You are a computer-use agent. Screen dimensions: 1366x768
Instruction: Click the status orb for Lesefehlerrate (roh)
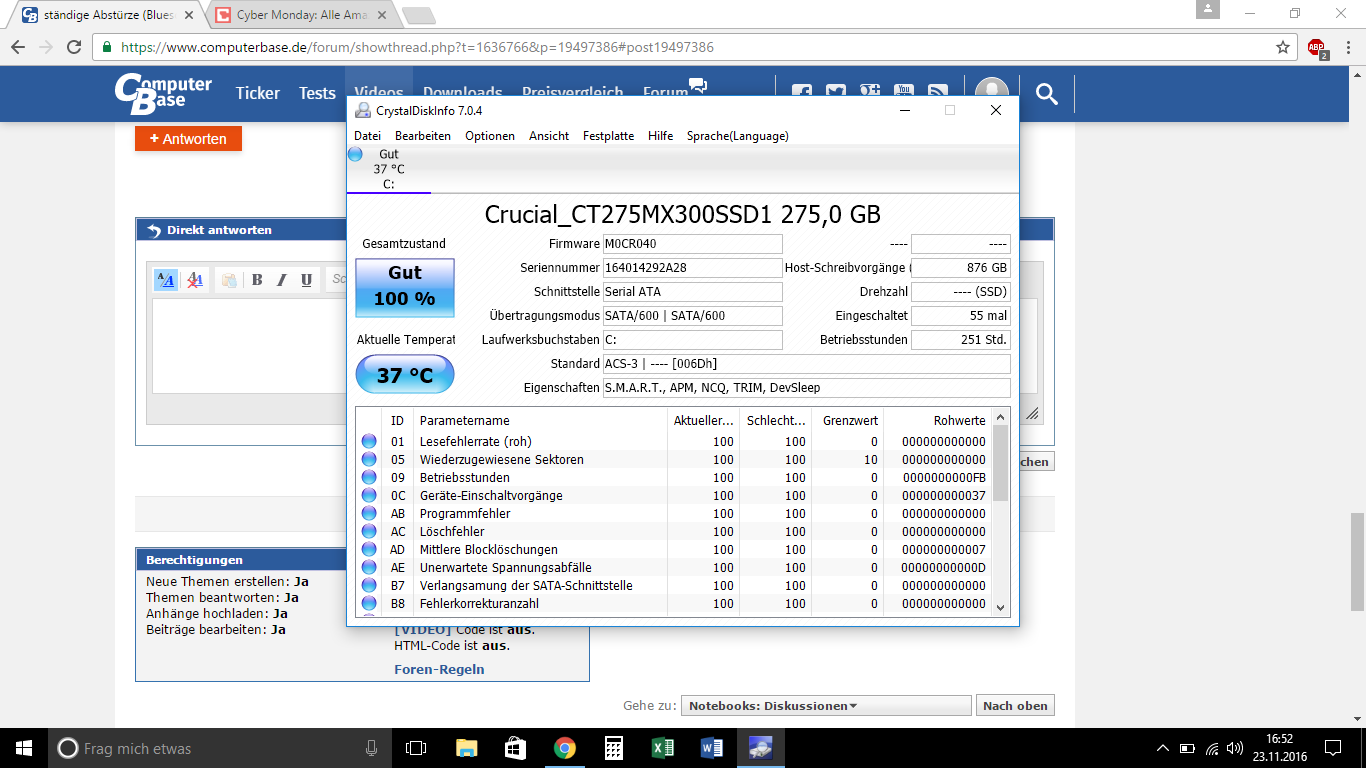click(x=369, y=441)
